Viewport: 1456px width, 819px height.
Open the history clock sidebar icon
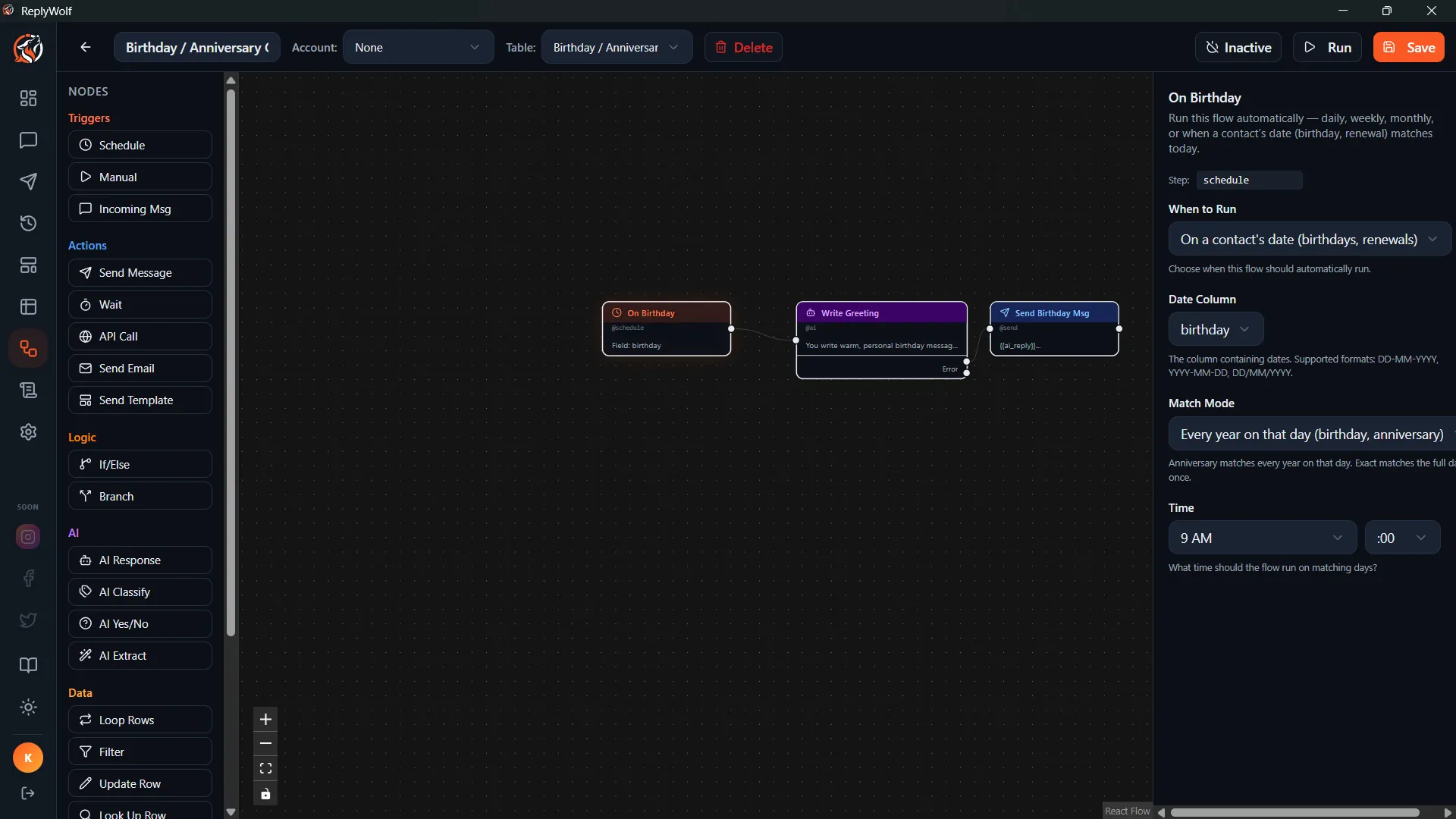coord(28,224)
